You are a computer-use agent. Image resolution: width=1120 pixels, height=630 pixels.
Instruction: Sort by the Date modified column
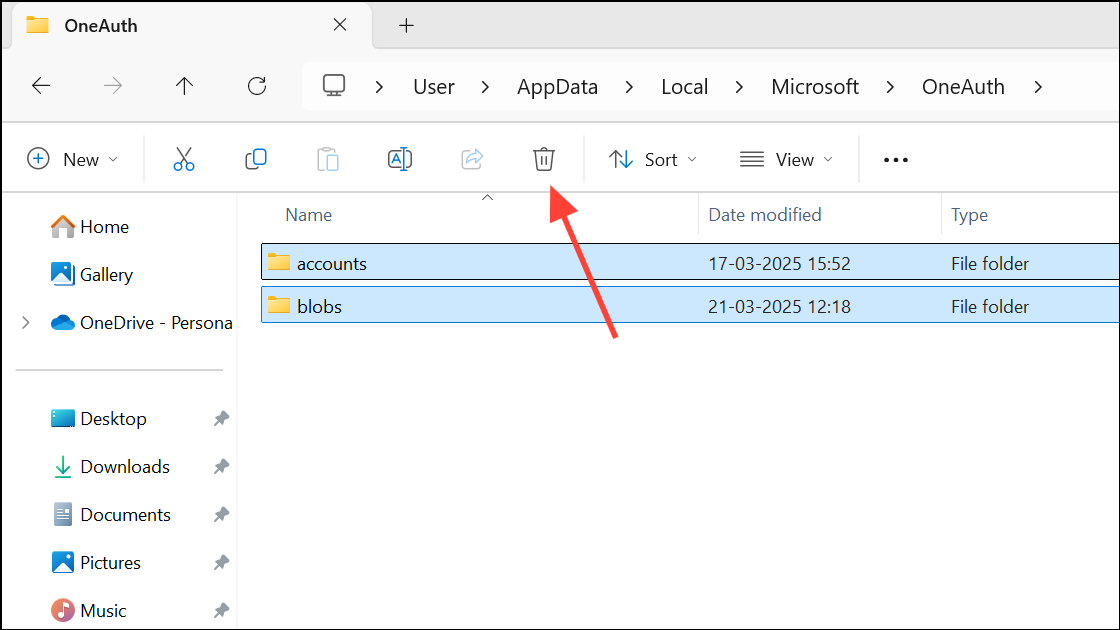click(764, 215)
